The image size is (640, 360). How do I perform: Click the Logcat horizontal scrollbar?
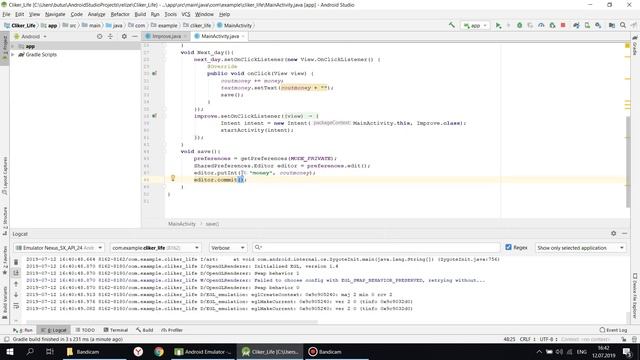click(x=171, y=322)
